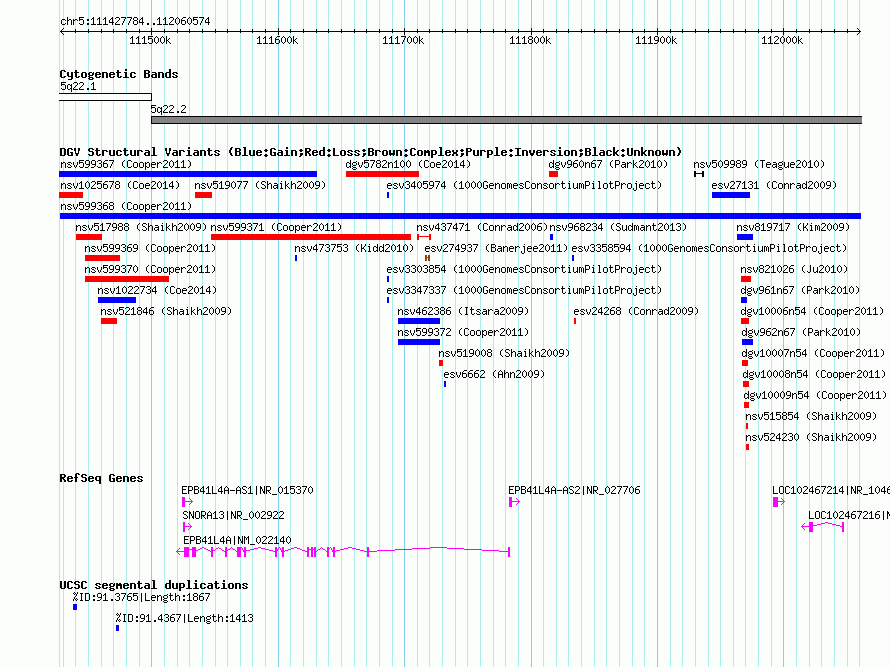Select dgv10006n54 (Cooper2011) variant label
Viewport: 890px width, 667px height.
pos(812,312)
